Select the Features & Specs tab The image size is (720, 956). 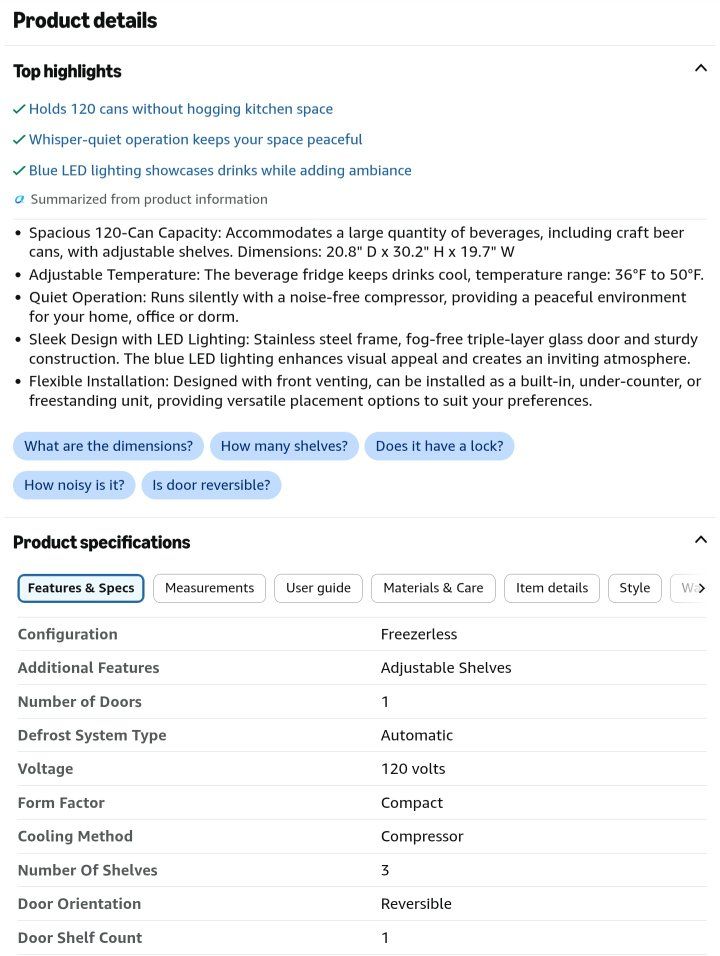[x=80, y=588]
